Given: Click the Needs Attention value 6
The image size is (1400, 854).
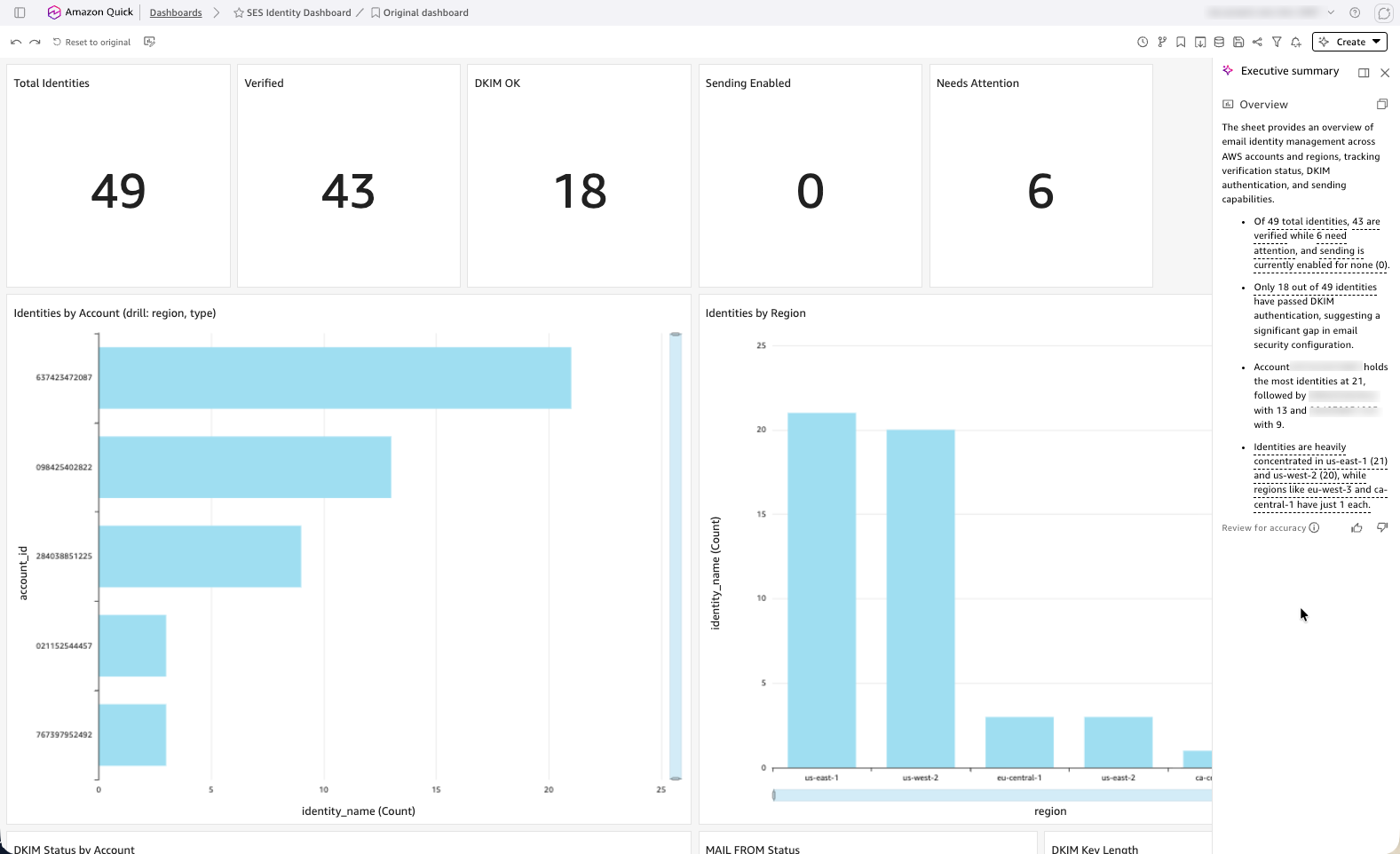Looking at the screenshot, I should pyautogui.click(x=1040, y=191).
